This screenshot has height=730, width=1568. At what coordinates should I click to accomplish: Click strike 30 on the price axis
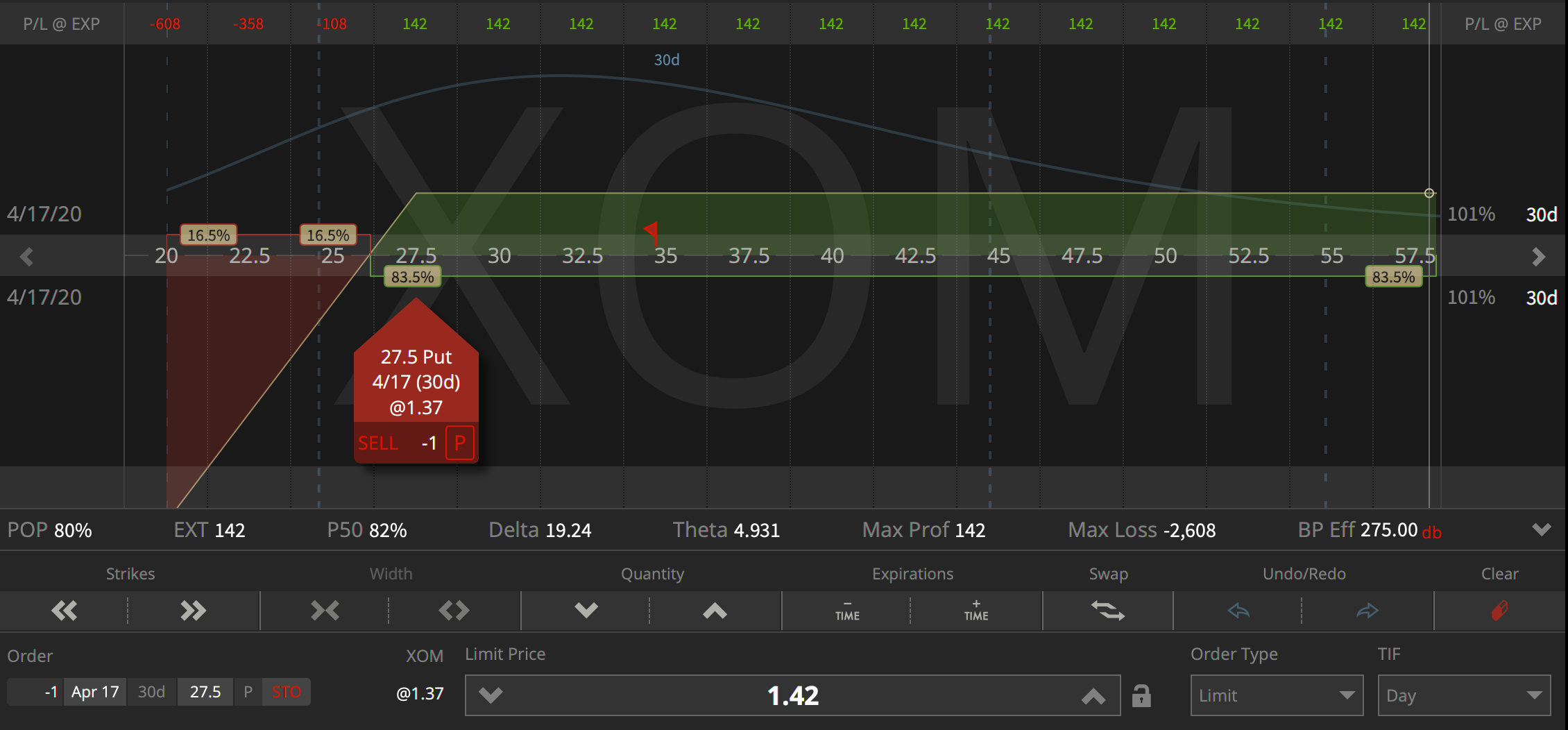500,256
